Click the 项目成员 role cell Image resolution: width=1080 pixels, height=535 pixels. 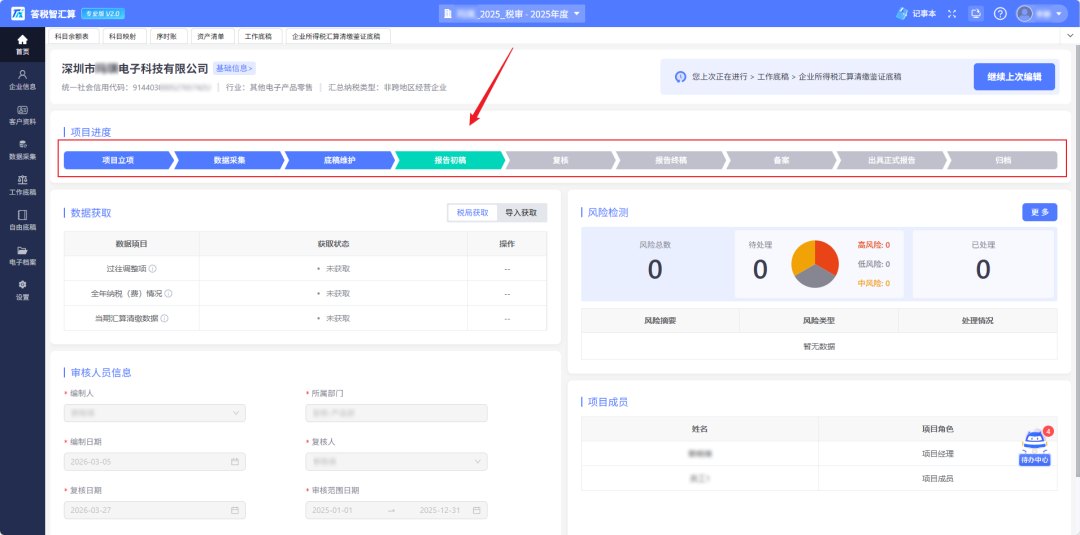pos(937,478)
